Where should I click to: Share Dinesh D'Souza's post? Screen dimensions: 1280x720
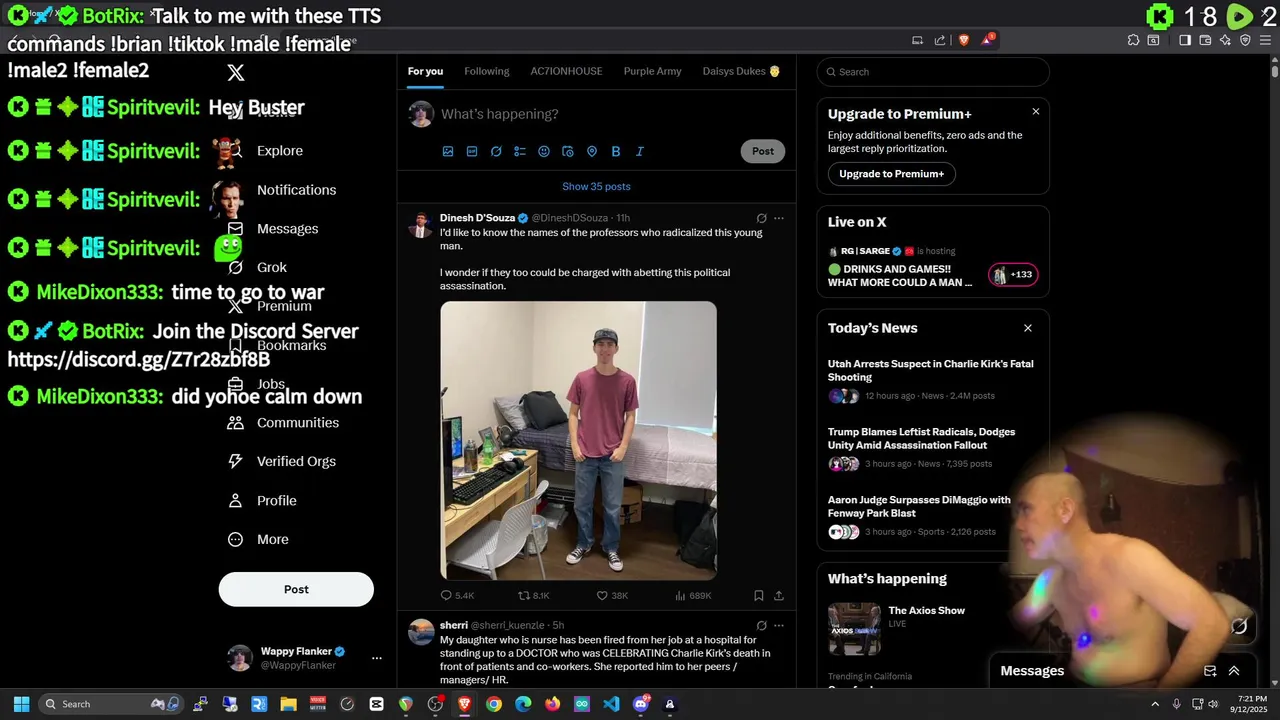[x=779, y=595]
